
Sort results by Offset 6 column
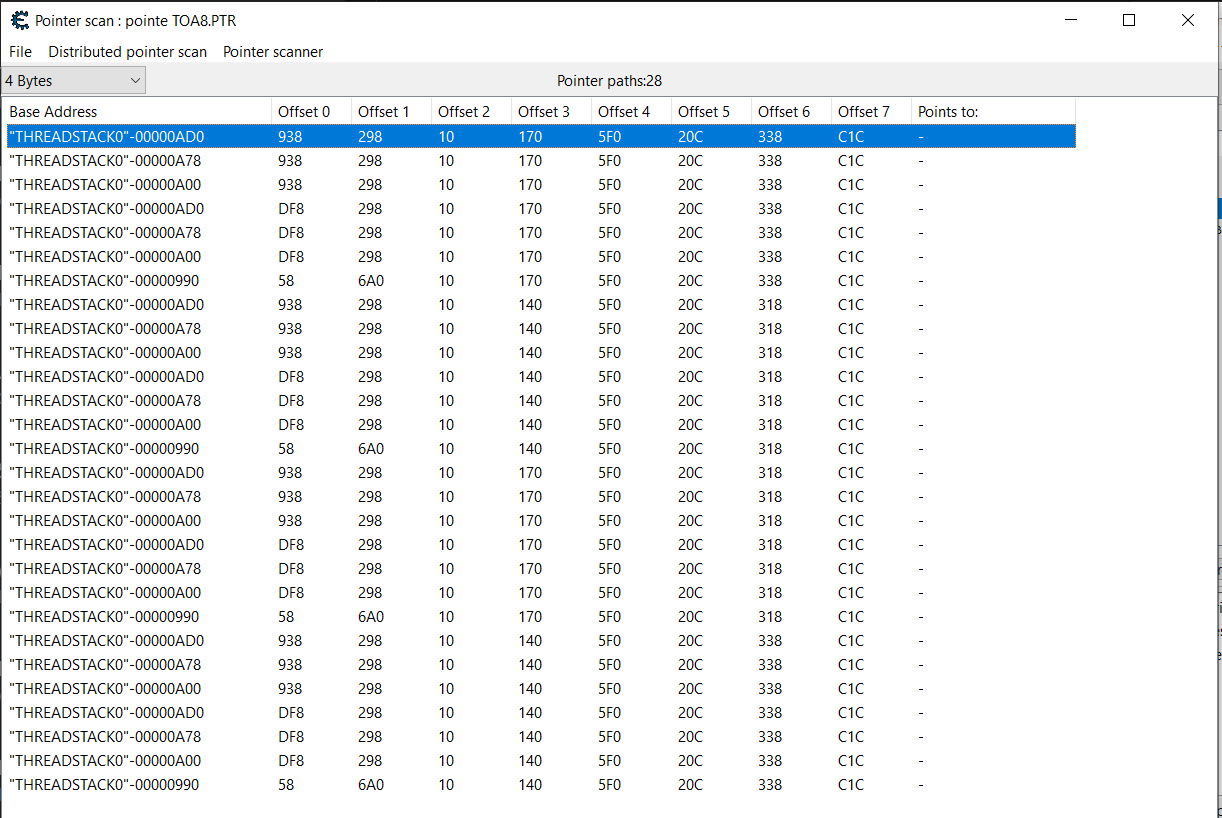[x=790, y=111]
